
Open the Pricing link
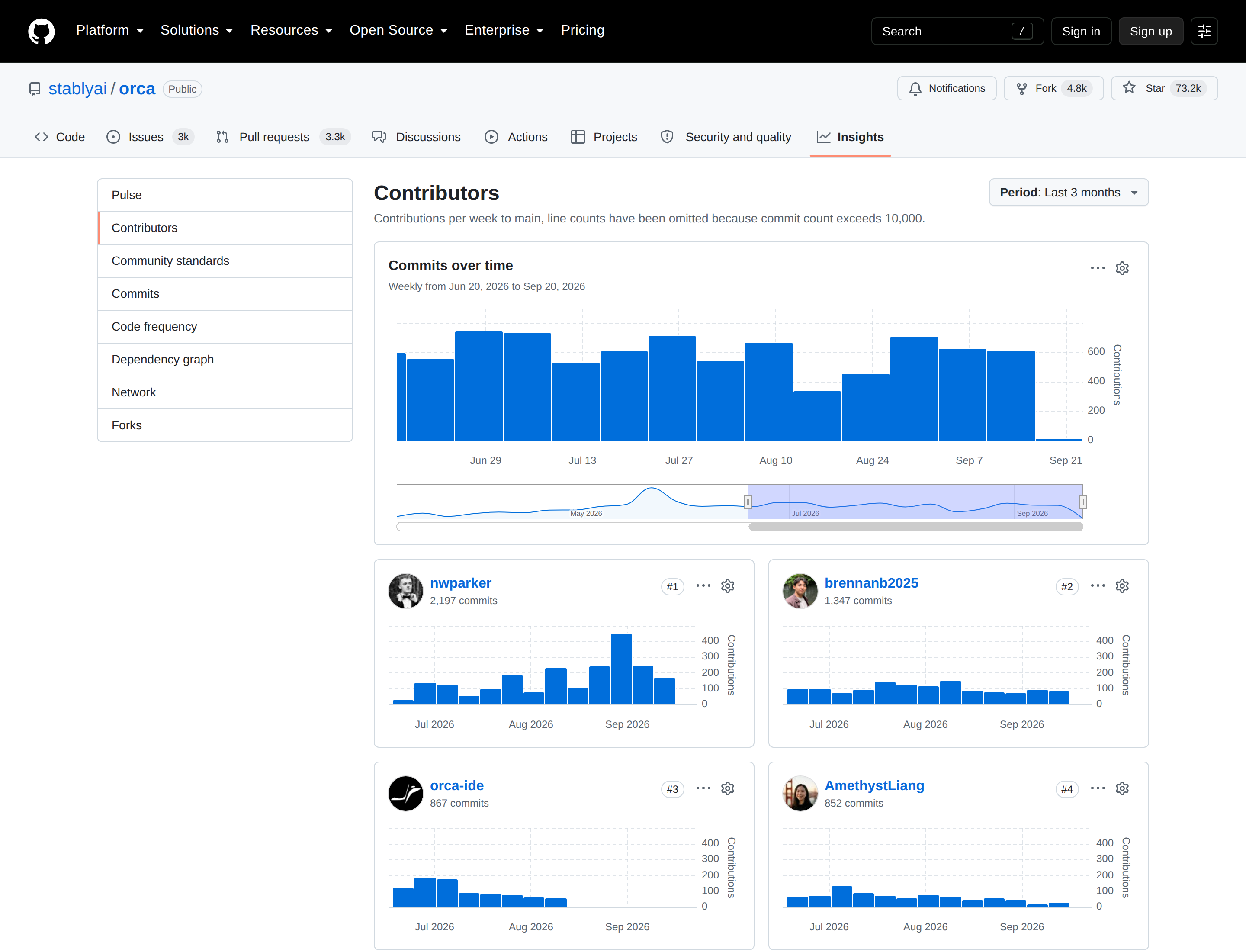pos(582,31)
